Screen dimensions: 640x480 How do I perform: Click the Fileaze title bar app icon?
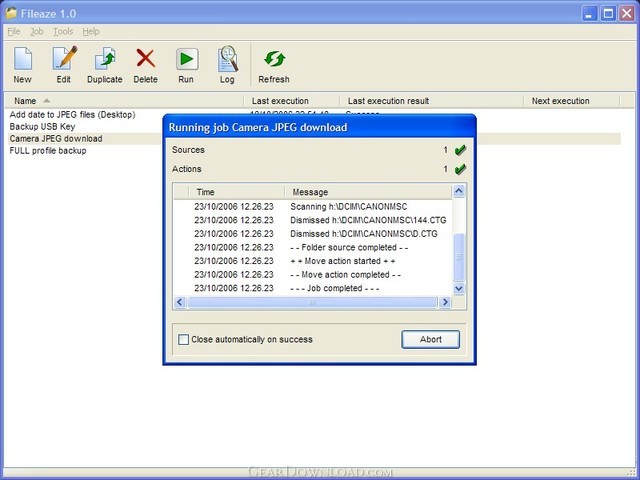(11, 13)
